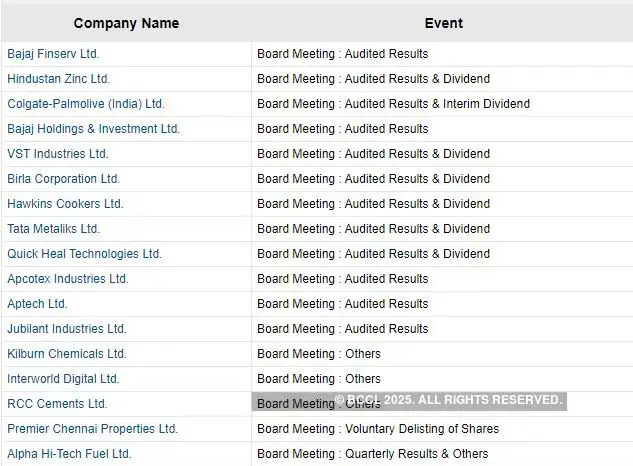Open Kilburn Chemicals Ltd. page

click(66, 354)
